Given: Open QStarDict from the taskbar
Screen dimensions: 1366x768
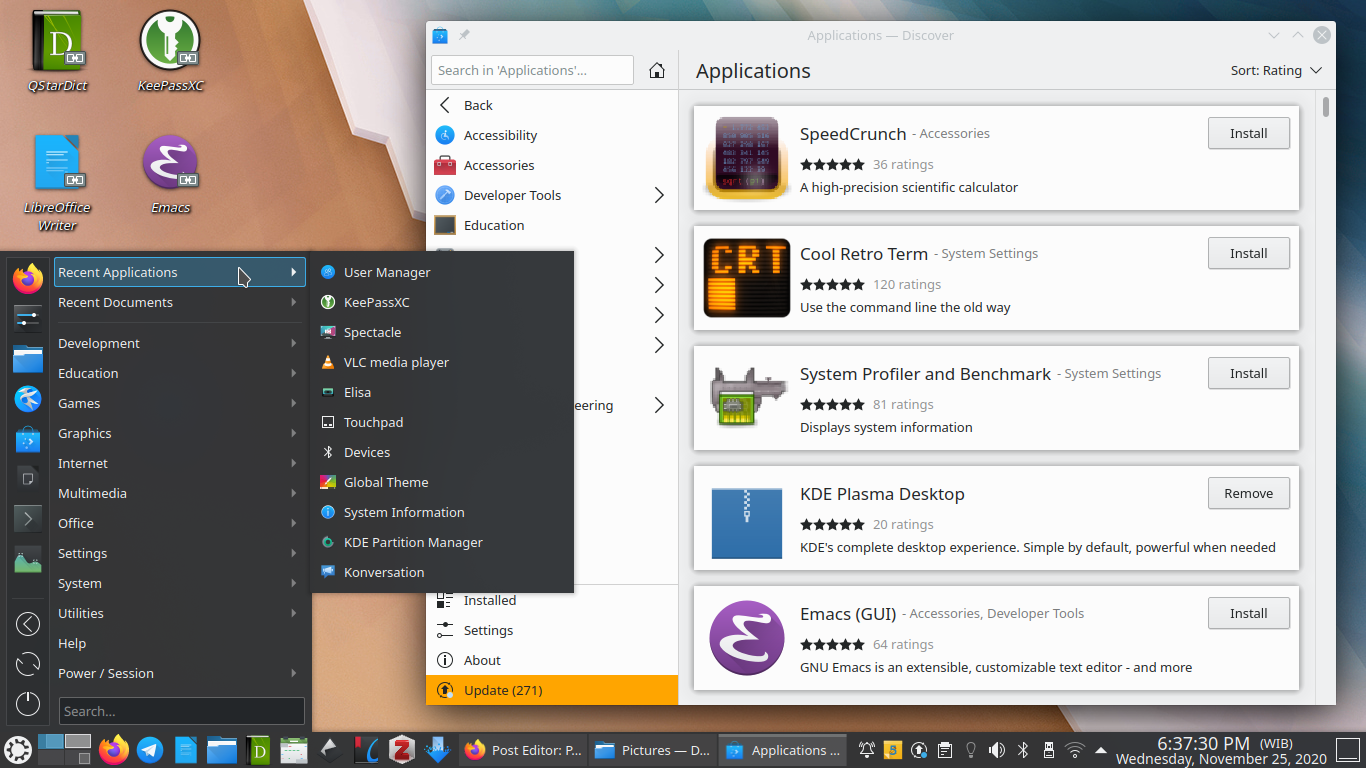Looking at the screenshot, I should pos(258,750).
